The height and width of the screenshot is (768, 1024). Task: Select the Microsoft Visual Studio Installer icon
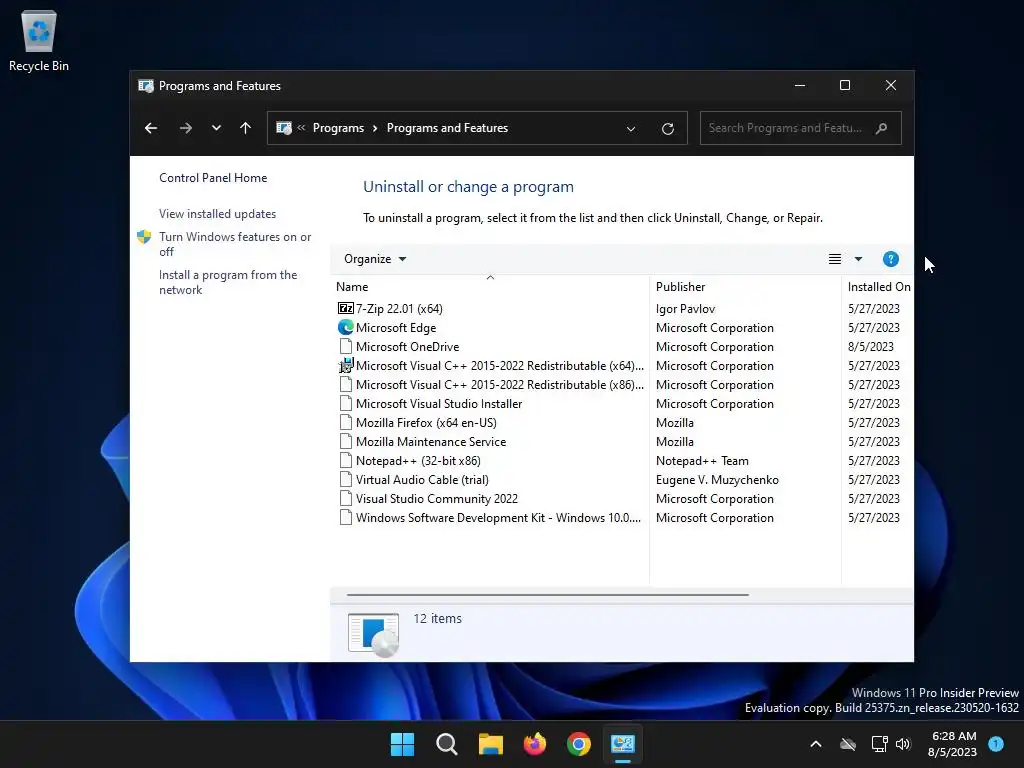coord(345,404)
